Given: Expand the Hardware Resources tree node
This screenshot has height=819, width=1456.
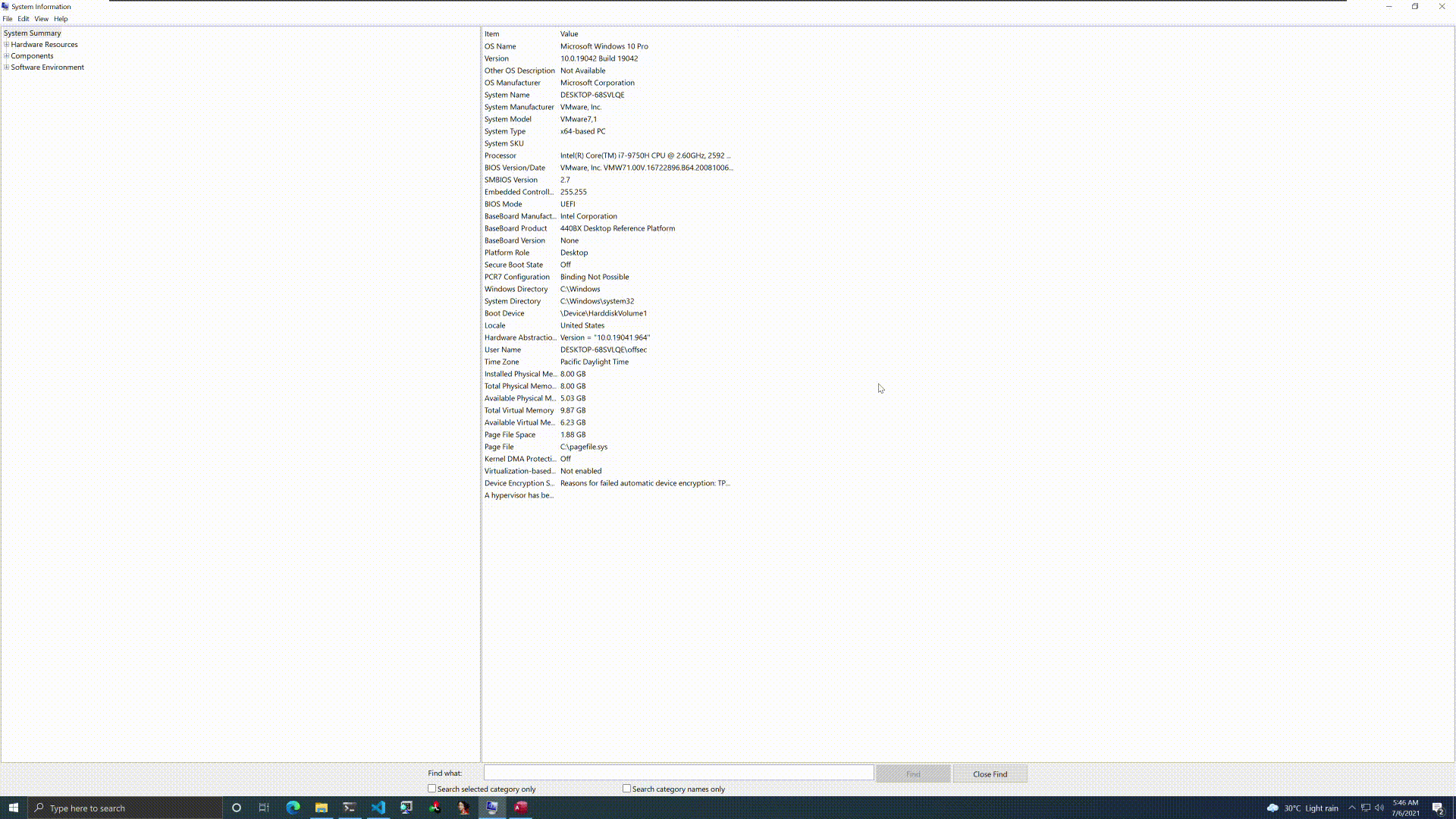Looking at the screenshot, I should [6, 45].
